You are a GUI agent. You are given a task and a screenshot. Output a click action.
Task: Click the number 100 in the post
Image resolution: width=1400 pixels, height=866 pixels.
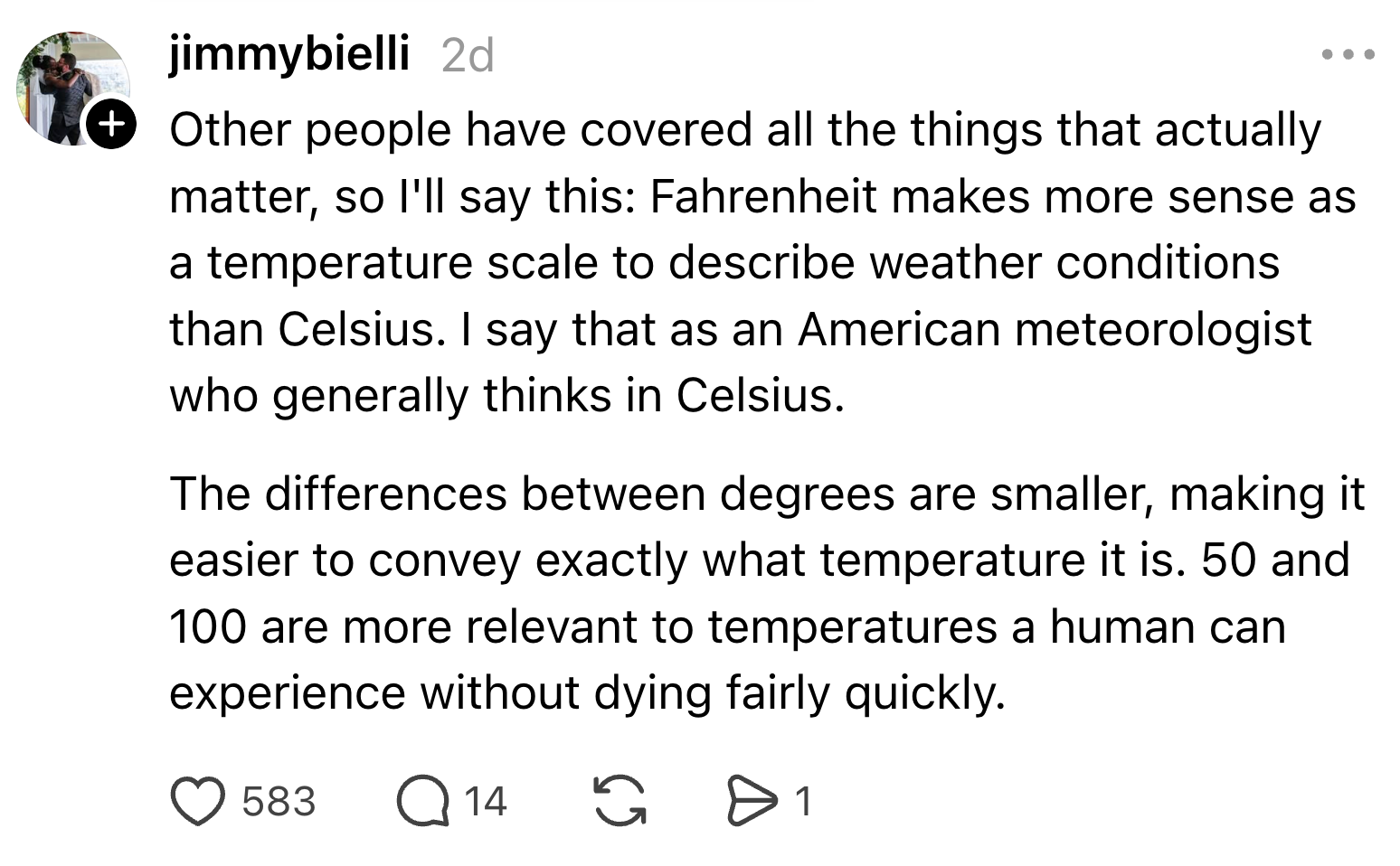tap(208, 626)
